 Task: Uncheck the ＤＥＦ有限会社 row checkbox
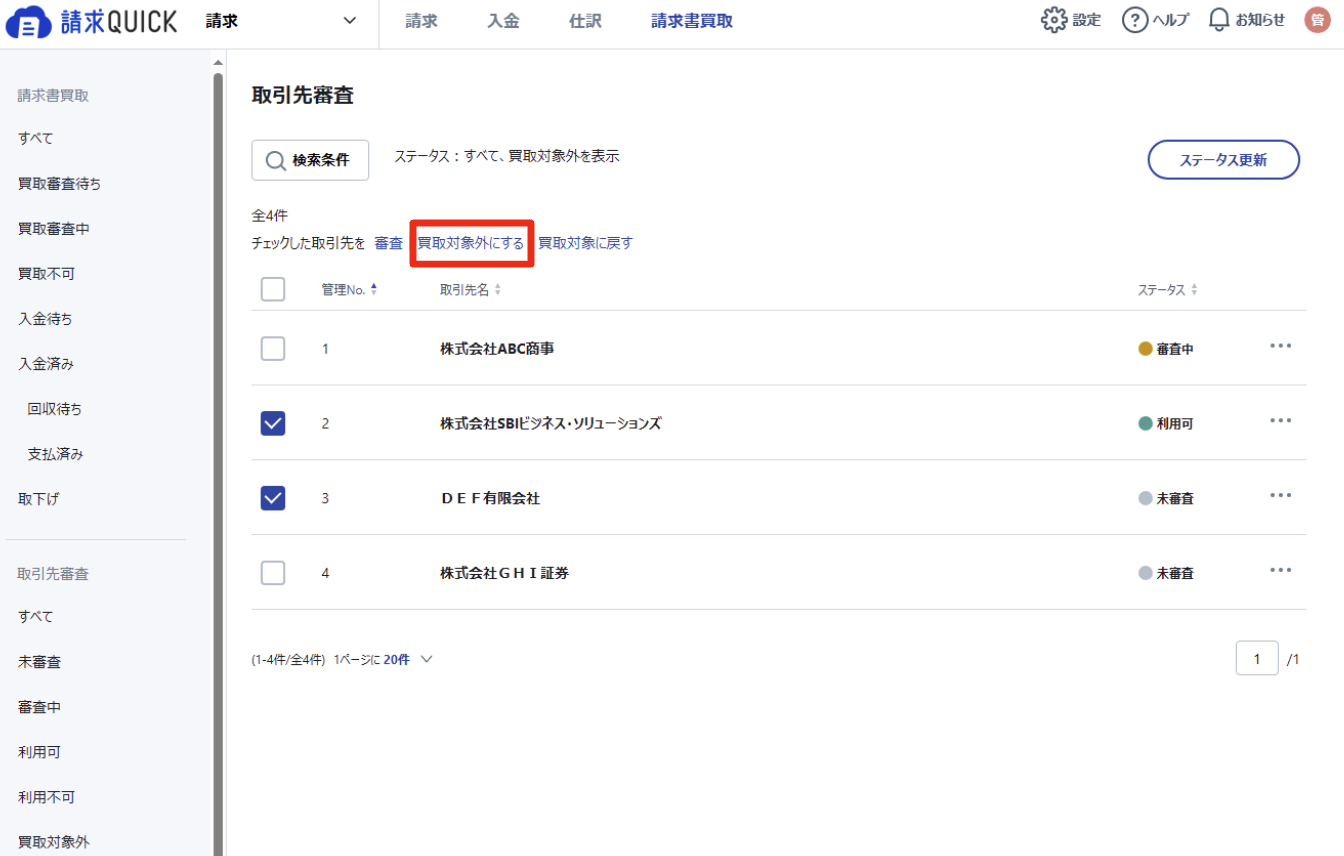[x=273, y=498]
